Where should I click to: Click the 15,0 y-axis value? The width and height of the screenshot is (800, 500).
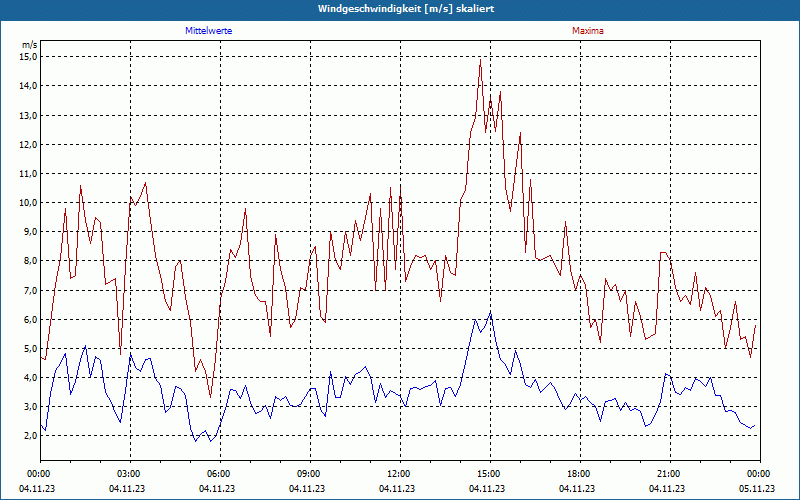pos(29,57)
